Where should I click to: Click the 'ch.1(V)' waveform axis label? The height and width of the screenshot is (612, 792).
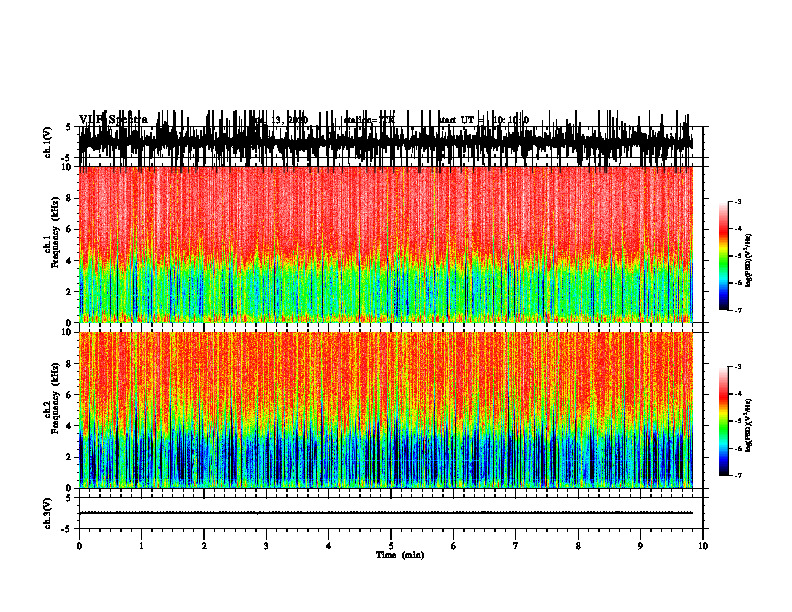[48, 142]
